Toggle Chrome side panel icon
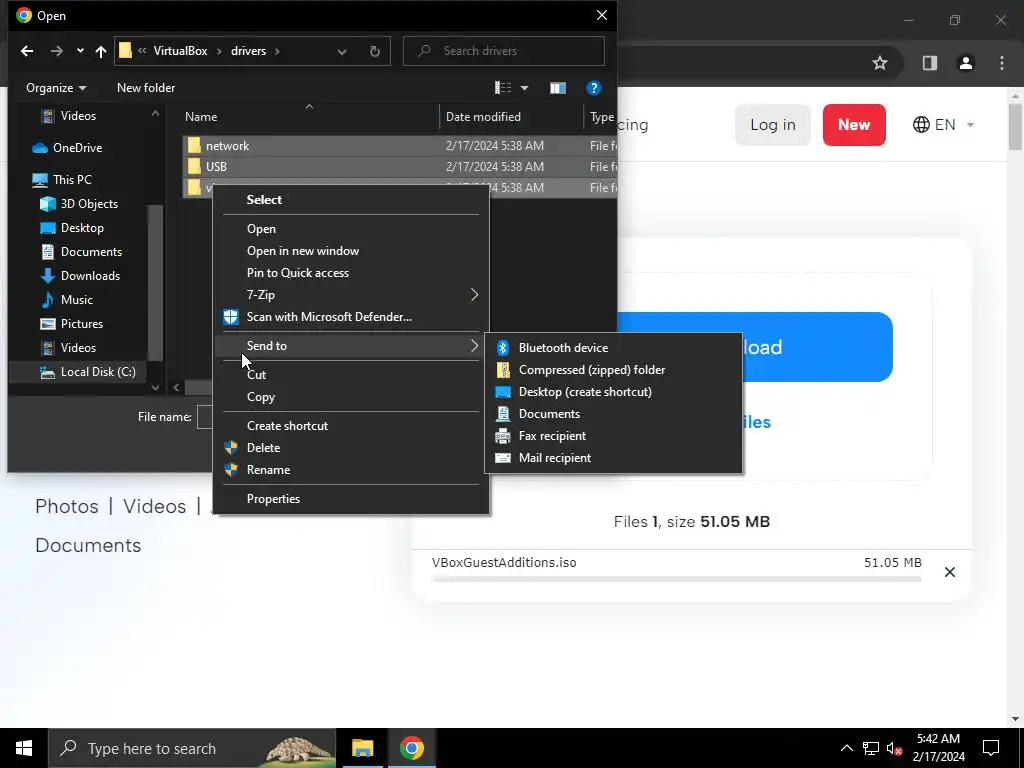The image size is (1024, 768). [x=929, y=63]
